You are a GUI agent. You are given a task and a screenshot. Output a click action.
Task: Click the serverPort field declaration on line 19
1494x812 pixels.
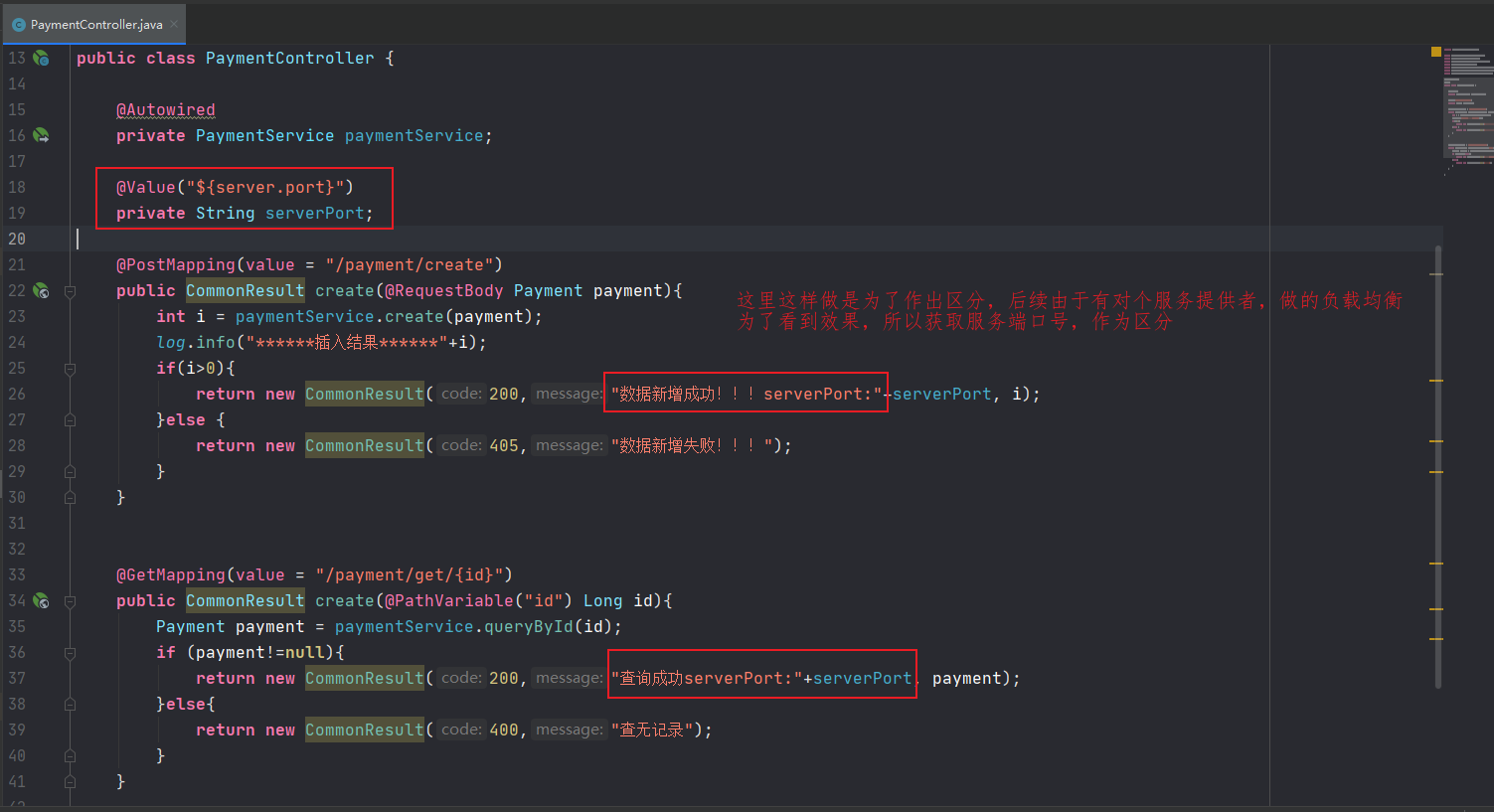coord(315,213)
